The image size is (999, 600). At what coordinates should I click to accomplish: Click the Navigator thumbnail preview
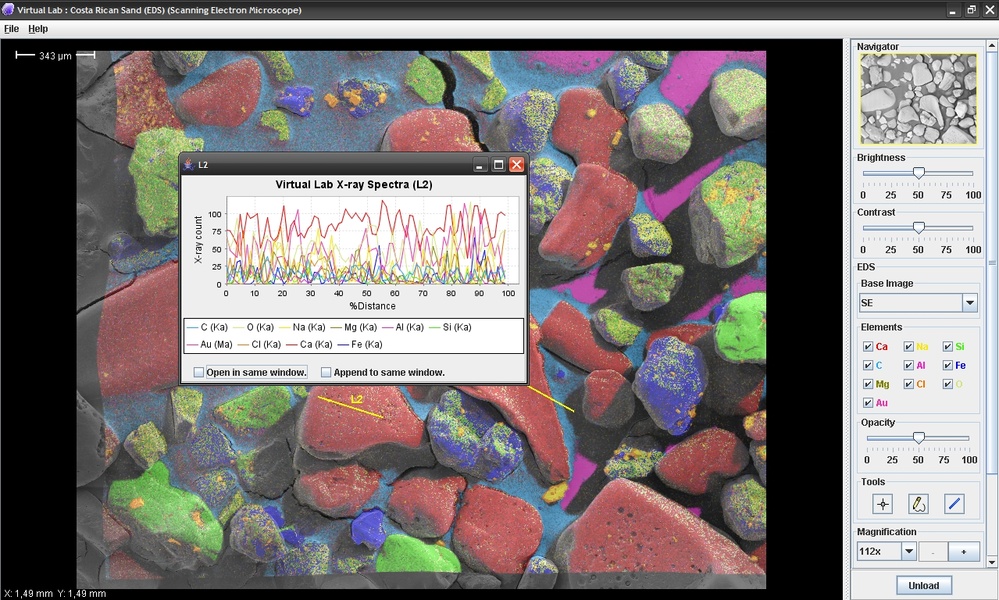pos(918,98)
